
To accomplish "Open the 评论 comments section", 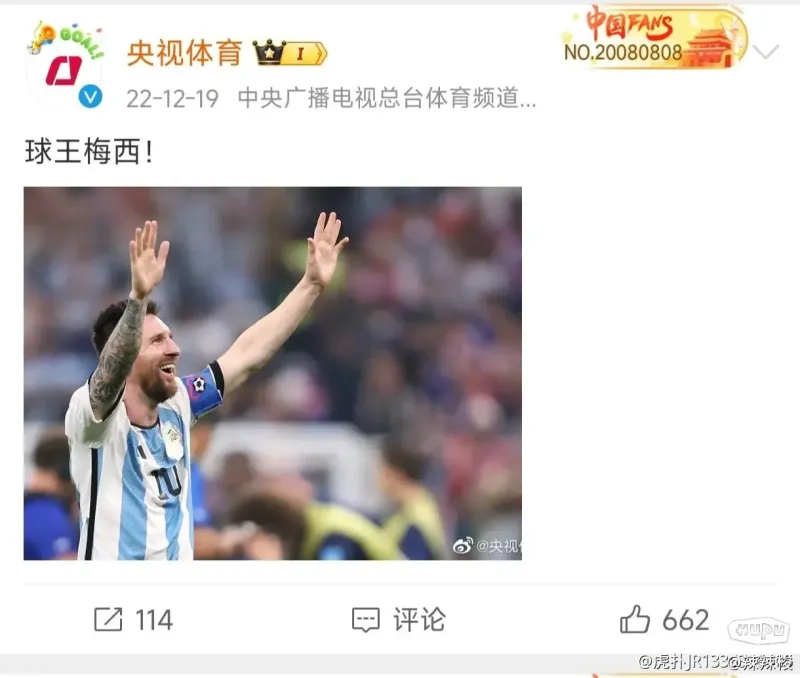I will (x=419, y=619).
